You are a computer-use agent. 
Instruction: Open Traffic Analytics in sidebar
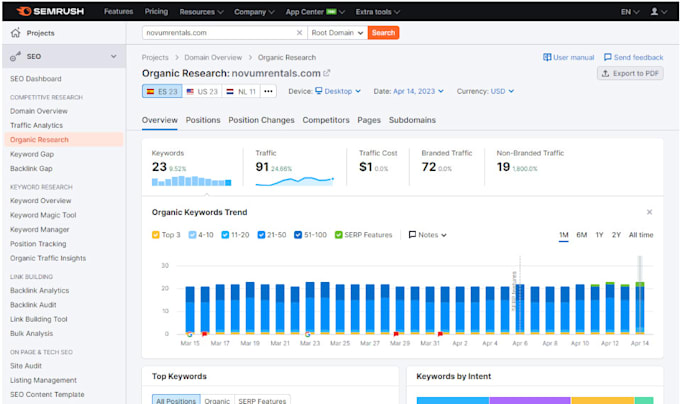36,125
